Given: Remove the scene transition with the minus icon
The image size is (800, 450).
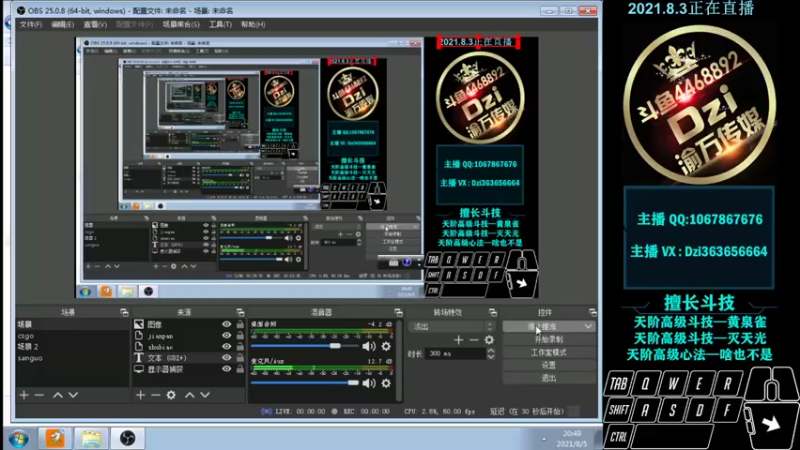Looking at the screenshot, I should tap(474, 340).
